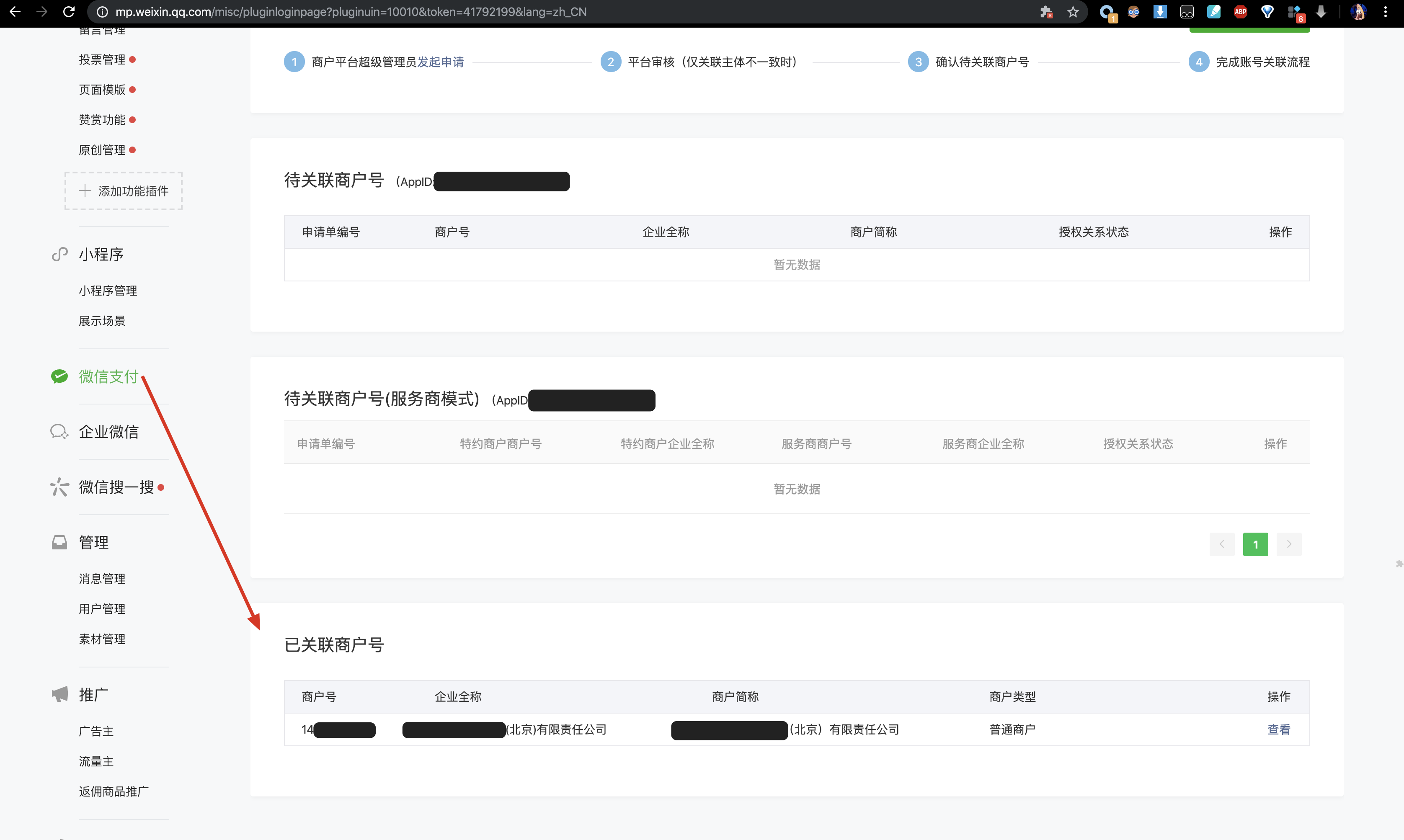Go to next page arrow in pagination
This screenshot has width=1404, height=840.
(x=1288, y=544)
